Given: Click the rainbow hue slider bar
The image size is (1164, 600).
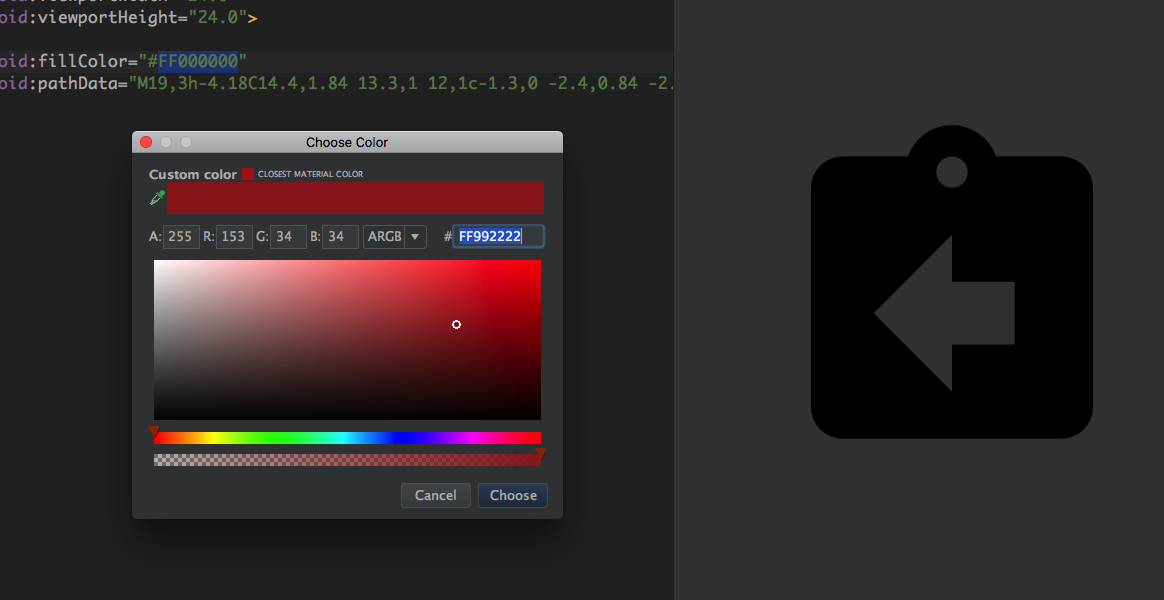Looking at the screenshot, I should click(347, 438).
